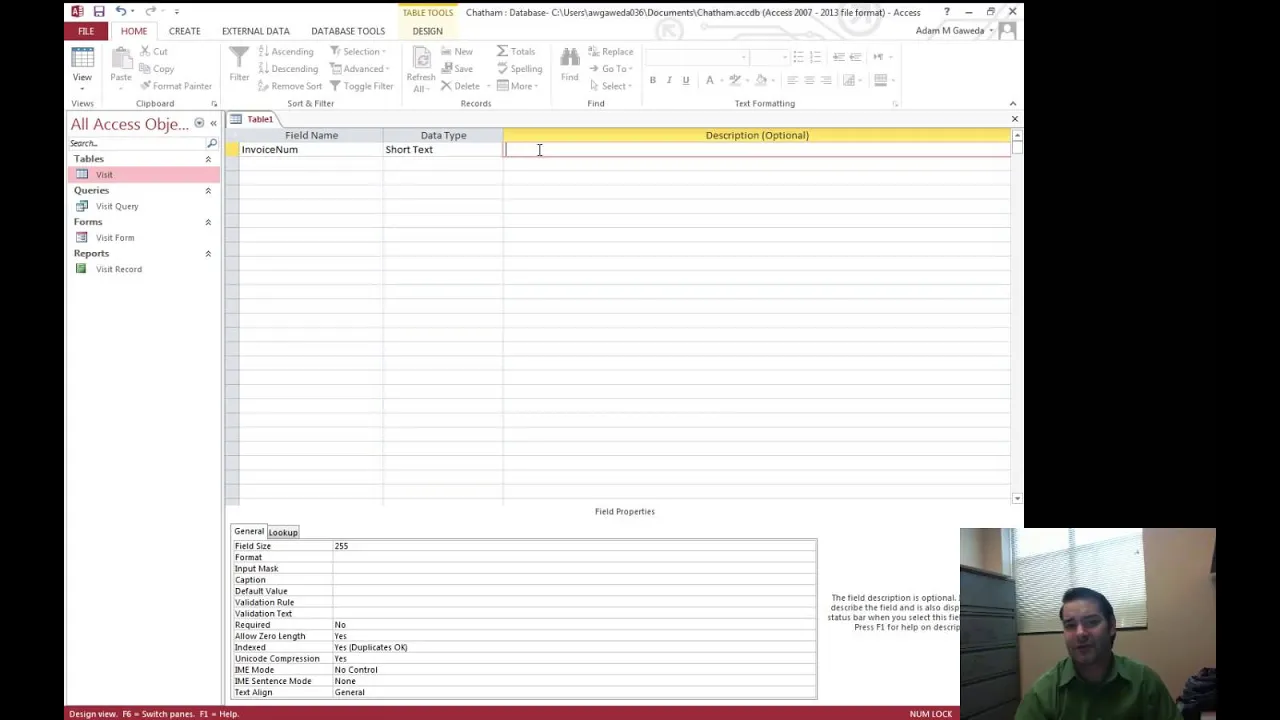1280x720 pixels.
Task: Switch to the Lookup field properties tab
Action: (x=283, y=532)
